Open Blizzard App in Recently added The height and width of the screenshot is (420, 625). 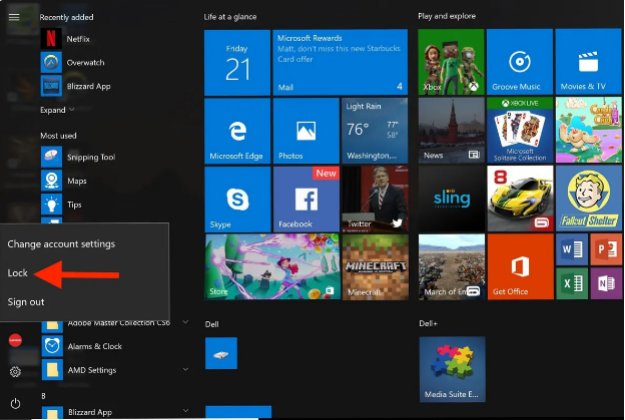point(76,86)
